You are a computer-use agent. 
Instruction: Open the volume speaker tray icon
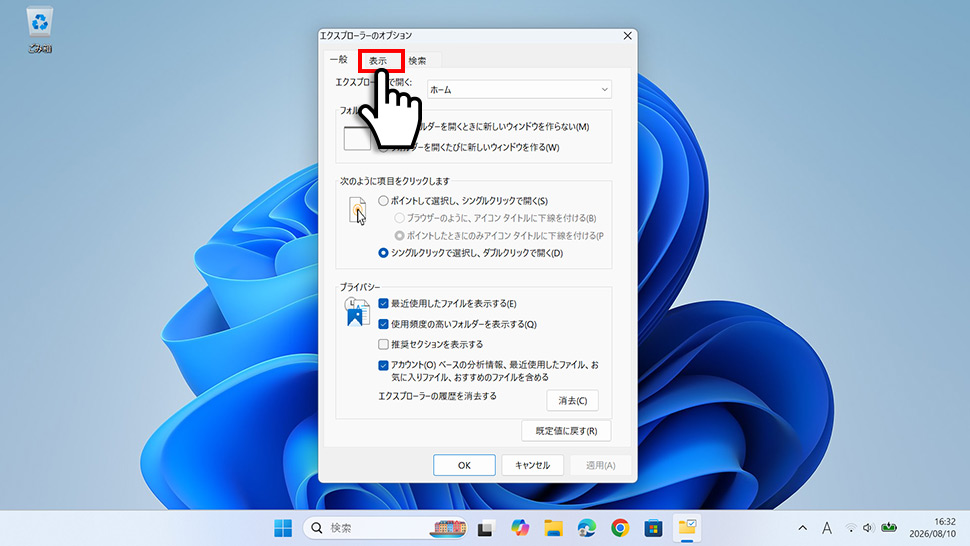click(x=868, y=528)
